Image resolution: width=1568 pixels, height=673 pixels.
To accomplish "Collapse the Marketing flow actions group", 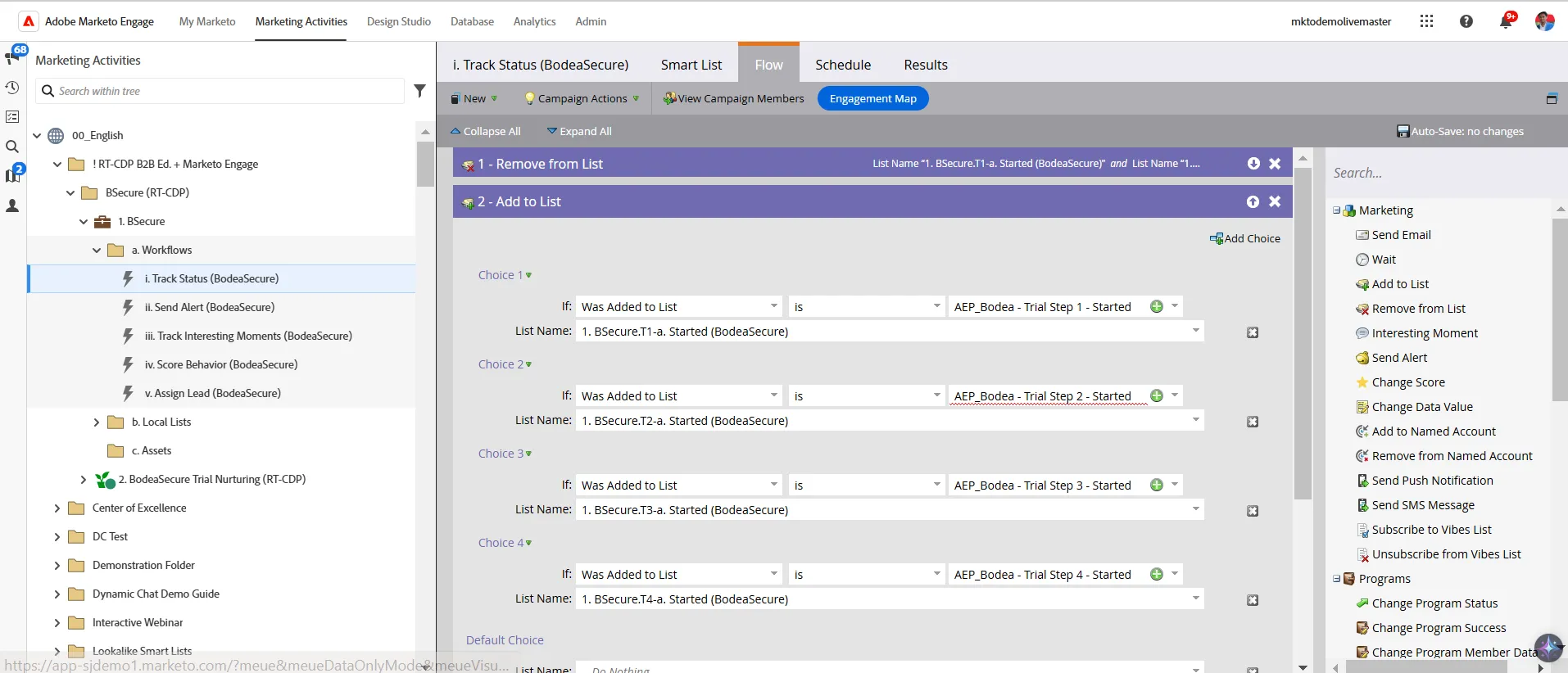I will [x=1337, y=210].
